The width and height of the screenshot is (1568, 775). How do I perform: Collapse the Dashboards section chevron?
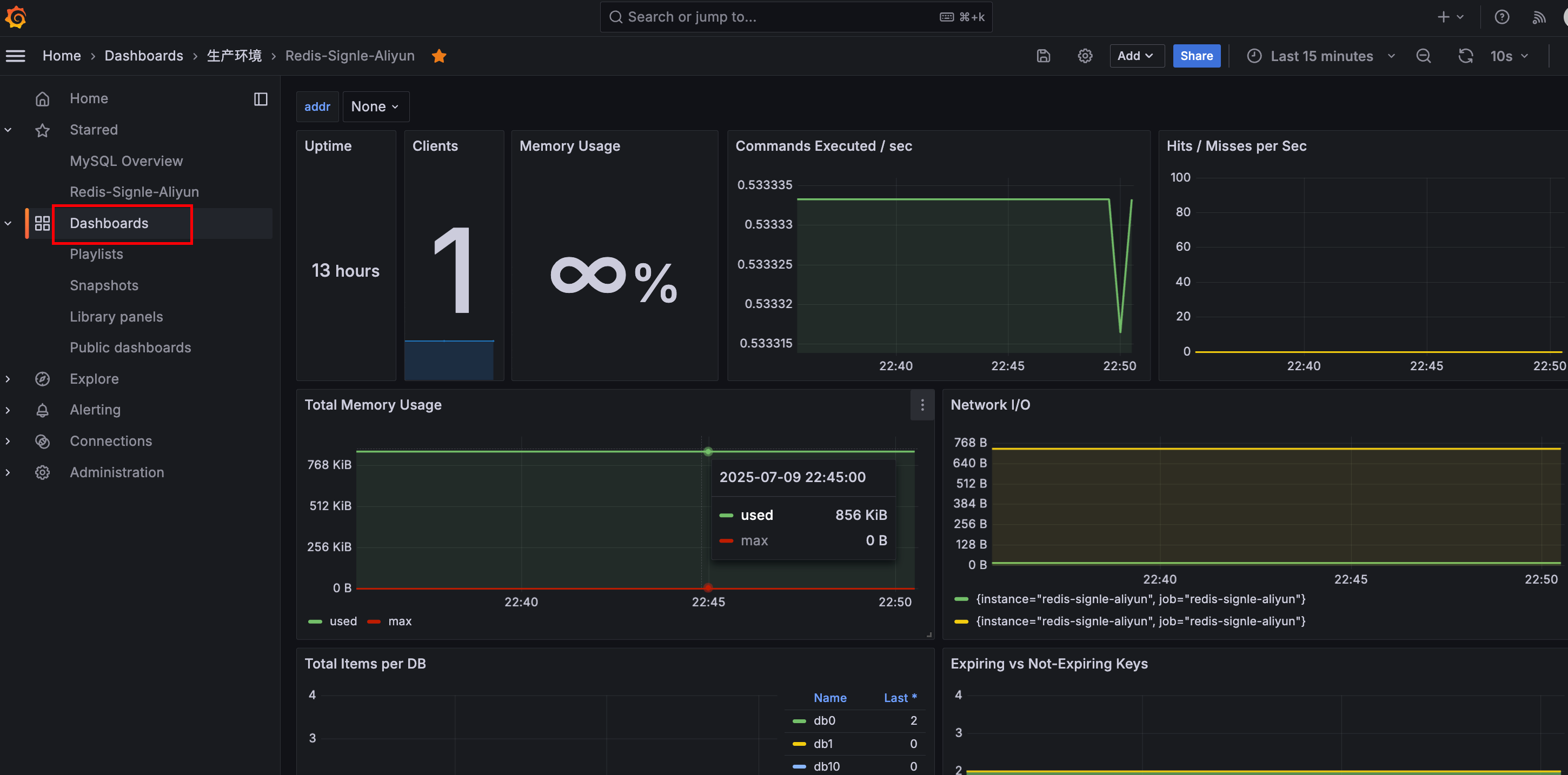[8, 223]
